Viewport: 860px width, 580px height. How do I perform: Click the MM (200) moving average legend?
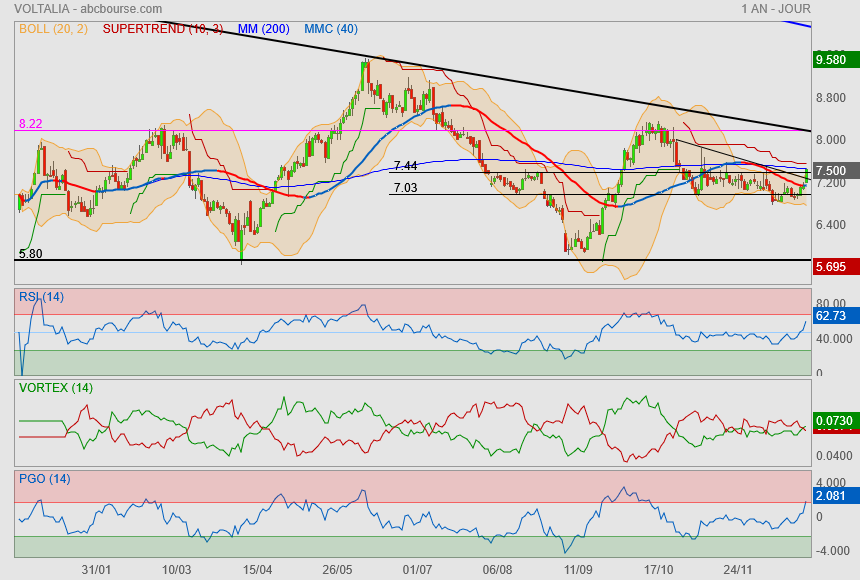point(264,29)
